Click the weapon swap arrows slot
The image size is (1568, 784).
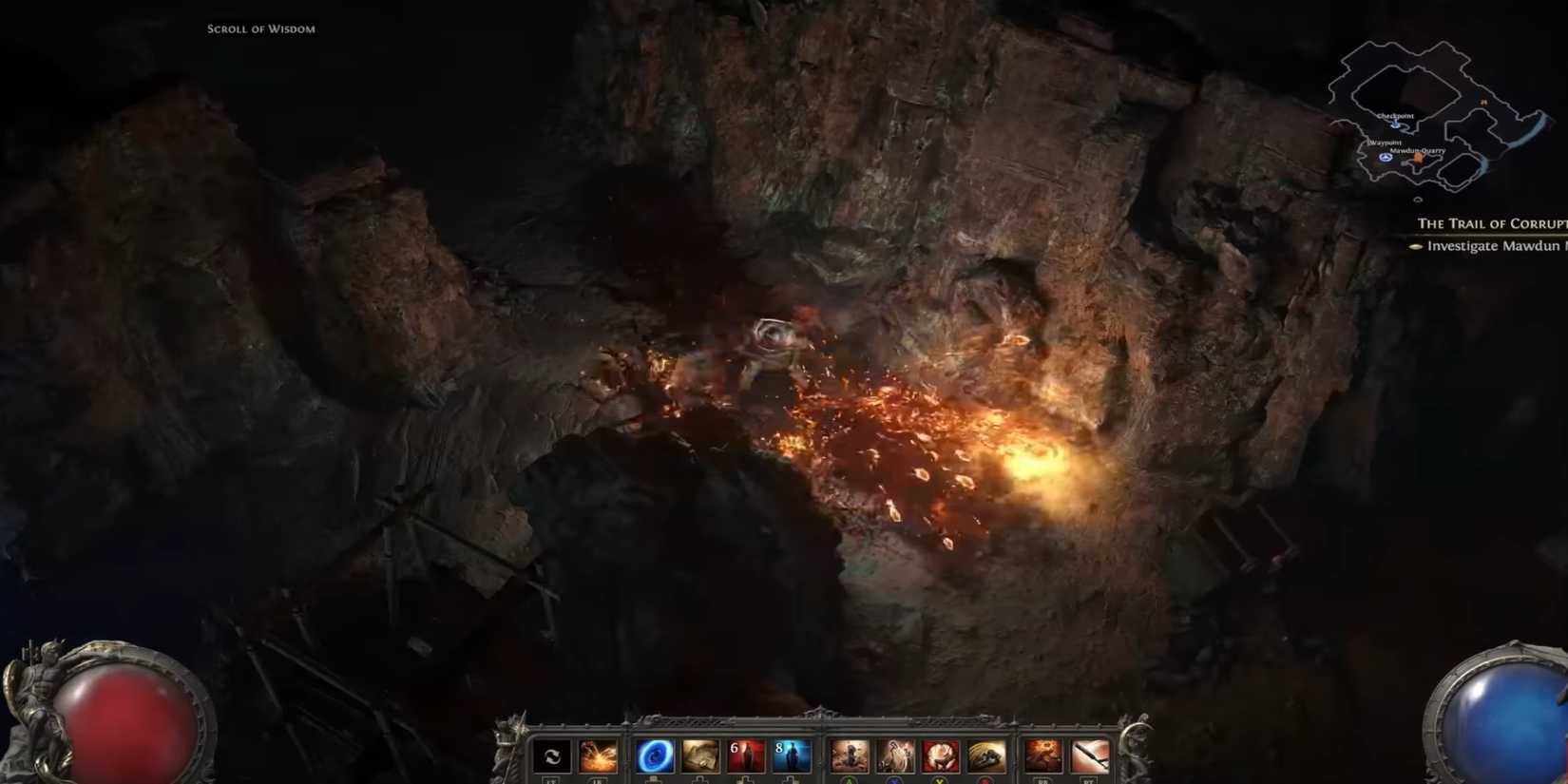pyautogui.click(x=551, y=756)
